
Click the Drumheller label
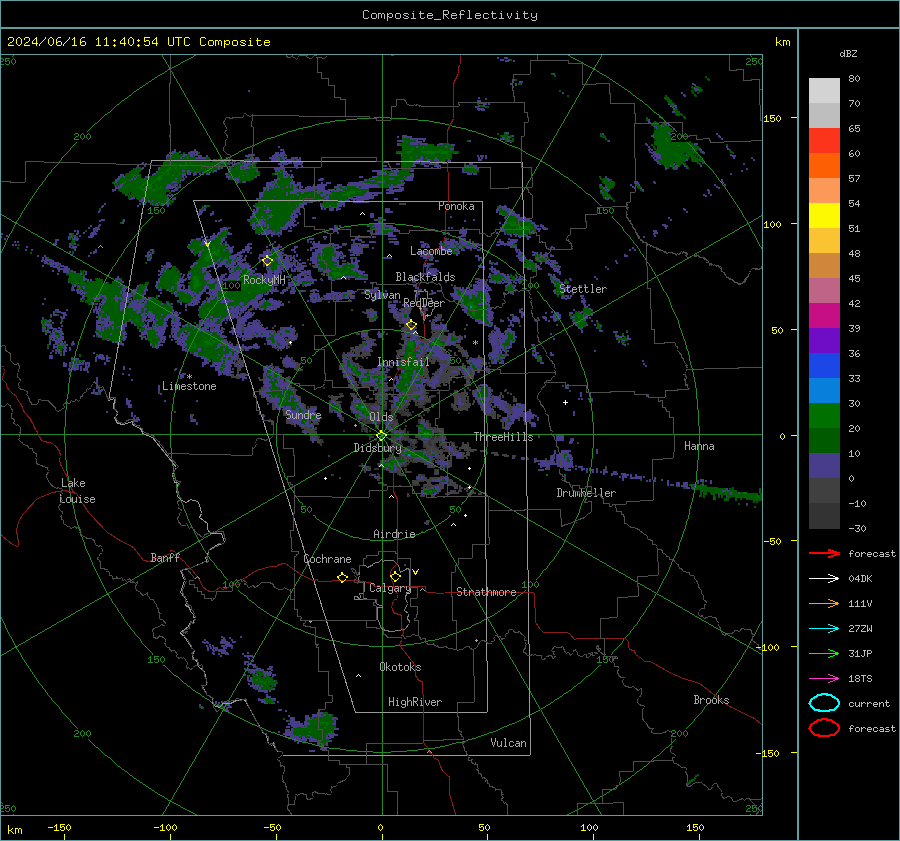586,493
